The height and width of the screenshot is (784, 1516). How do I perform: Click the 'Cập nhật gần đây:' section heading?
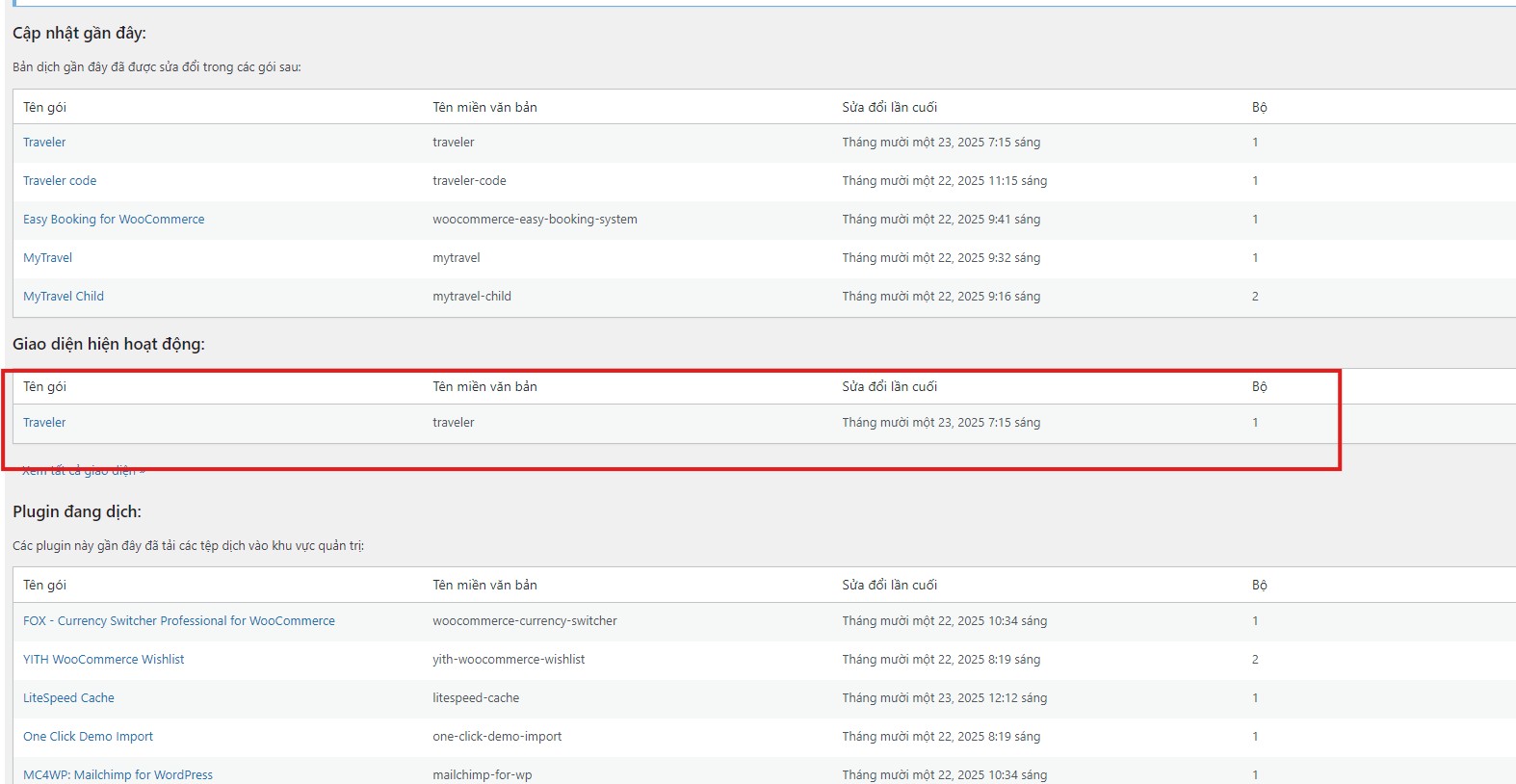tap(79, 34)
